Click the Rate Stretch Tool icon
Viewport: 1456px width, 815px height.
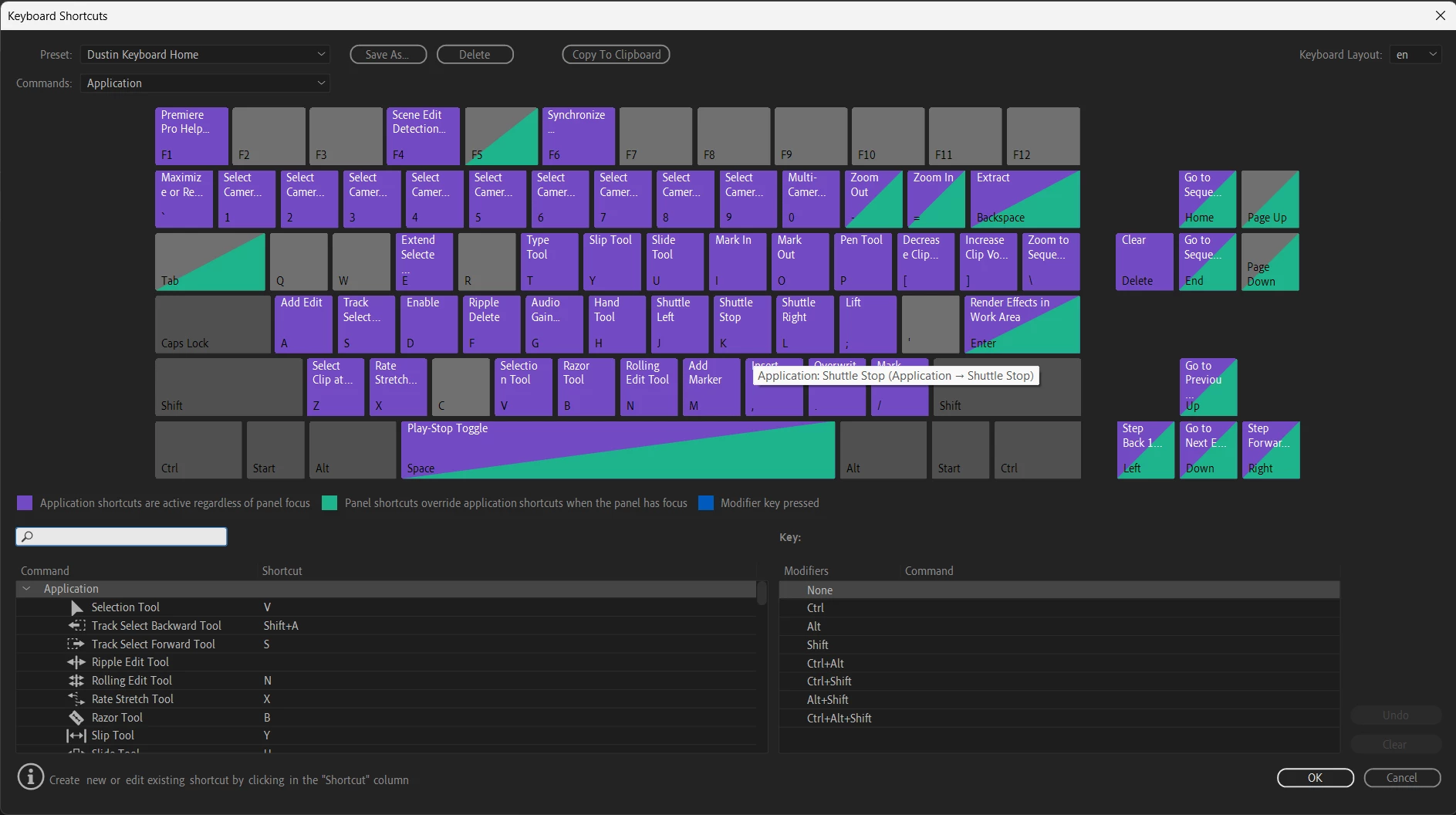click(76, 699)
